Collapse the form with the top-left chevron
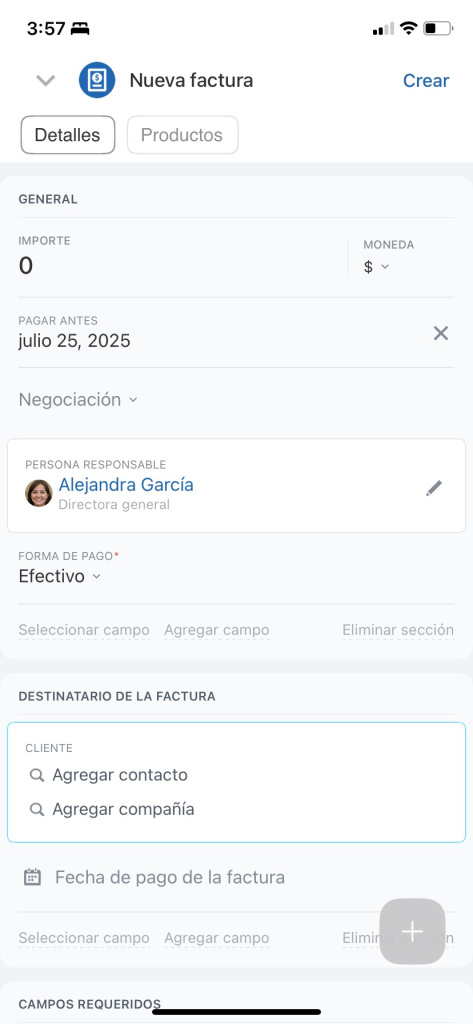 point(46,81)
